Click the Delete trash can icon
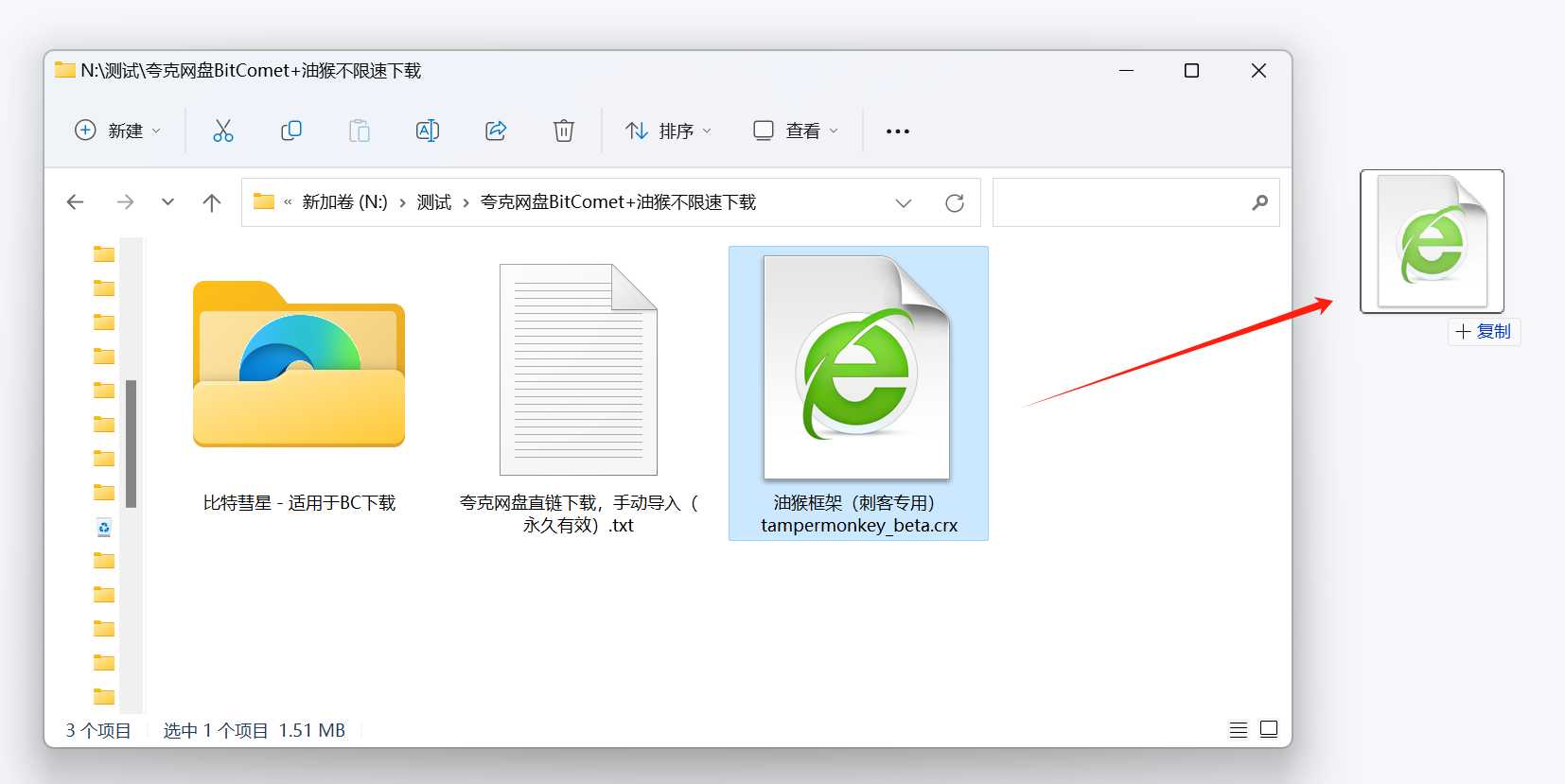The height and width of the screenshot is (784, 1565). (564, 131)
